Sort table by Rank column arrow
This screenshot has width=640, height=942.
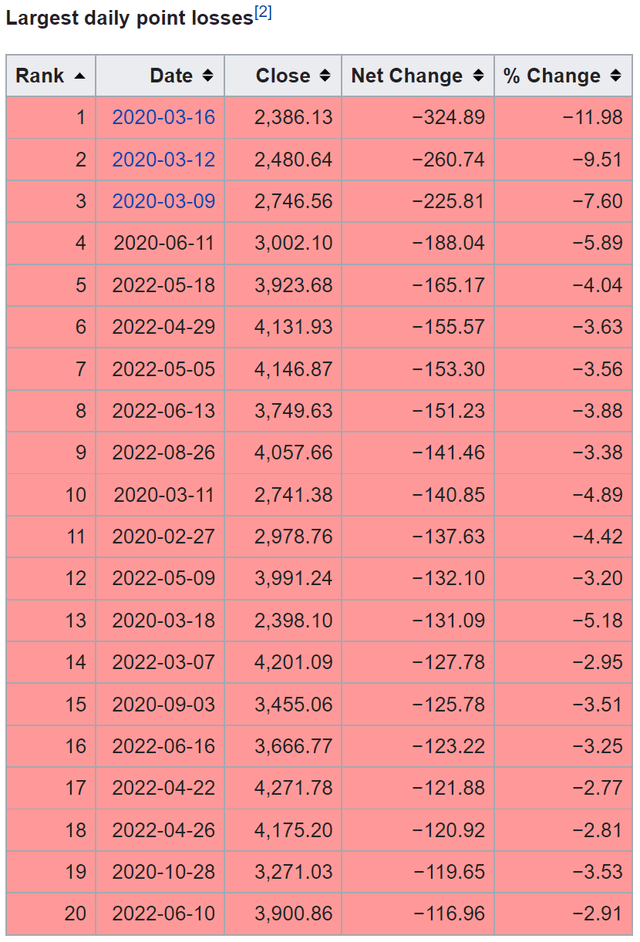[x=79, y=76]
